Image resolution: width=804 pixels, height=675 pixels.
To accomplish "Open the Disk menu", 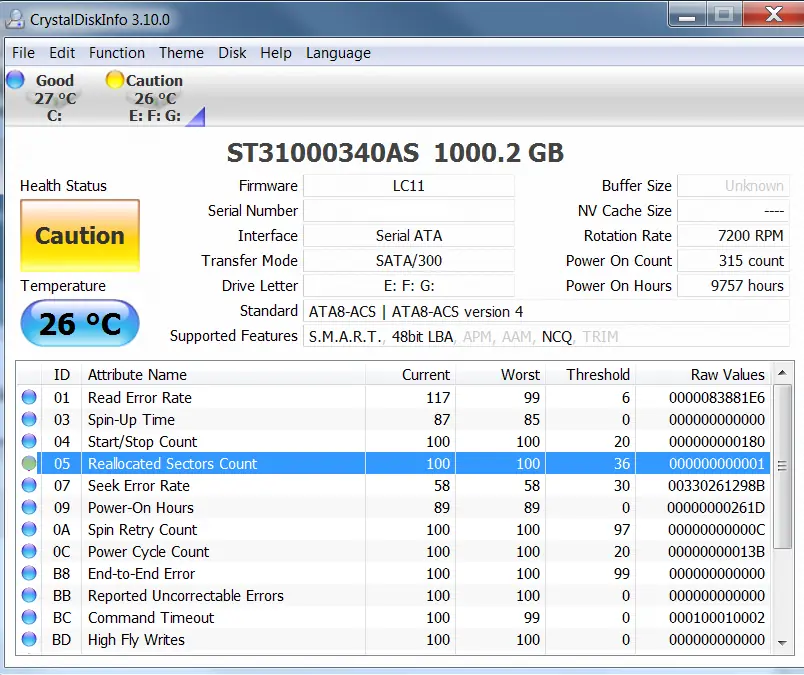I will [x=232, y=53].
